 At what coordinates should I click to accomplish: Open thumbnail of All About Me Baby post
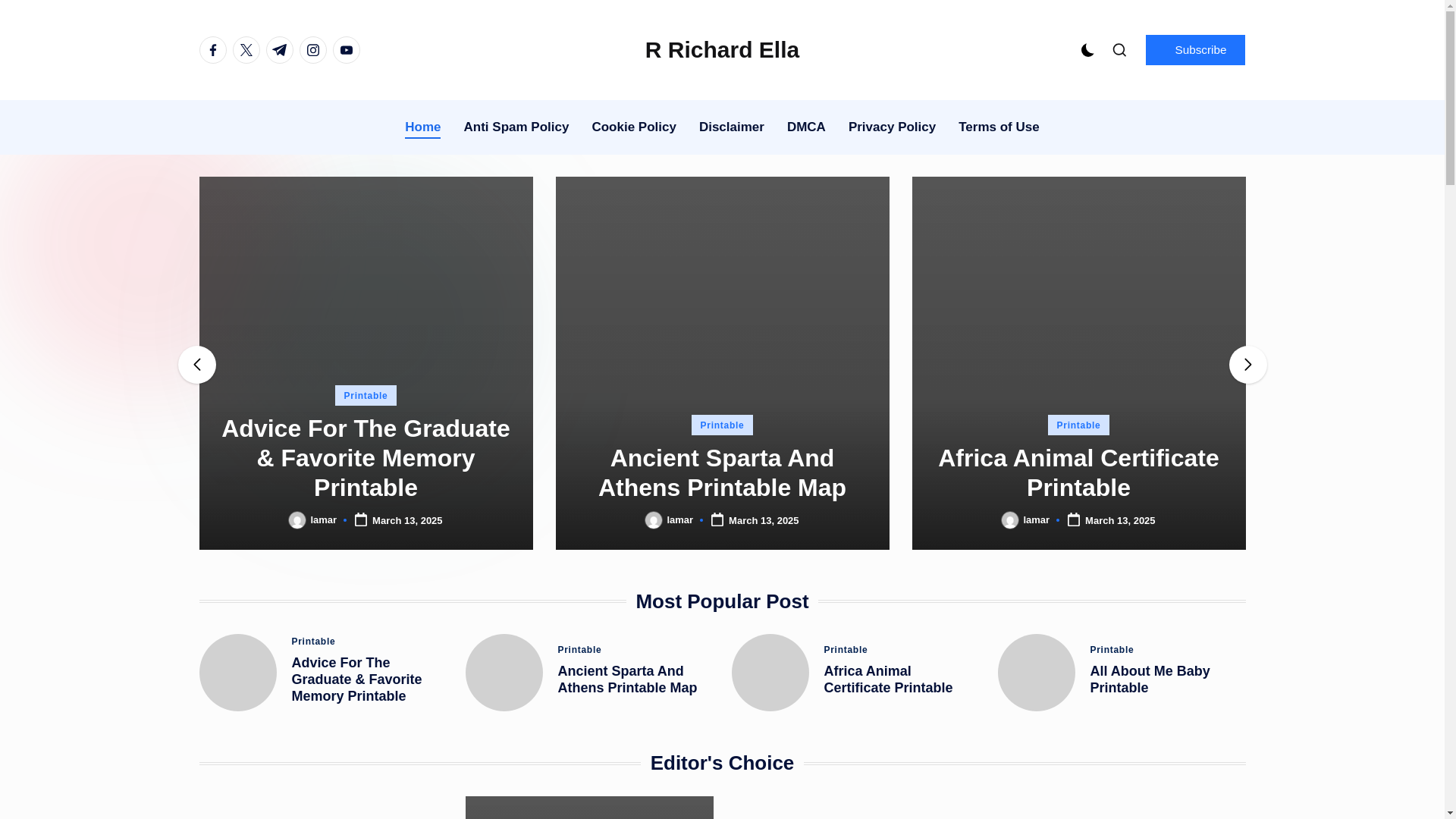click(1037, 673)
